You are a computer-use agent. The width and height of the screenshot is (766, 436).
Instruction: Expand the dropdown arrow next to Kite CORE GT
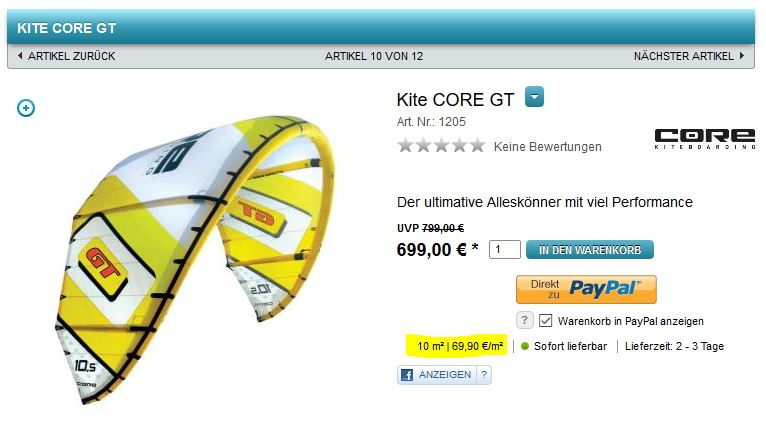coord(534,97)
